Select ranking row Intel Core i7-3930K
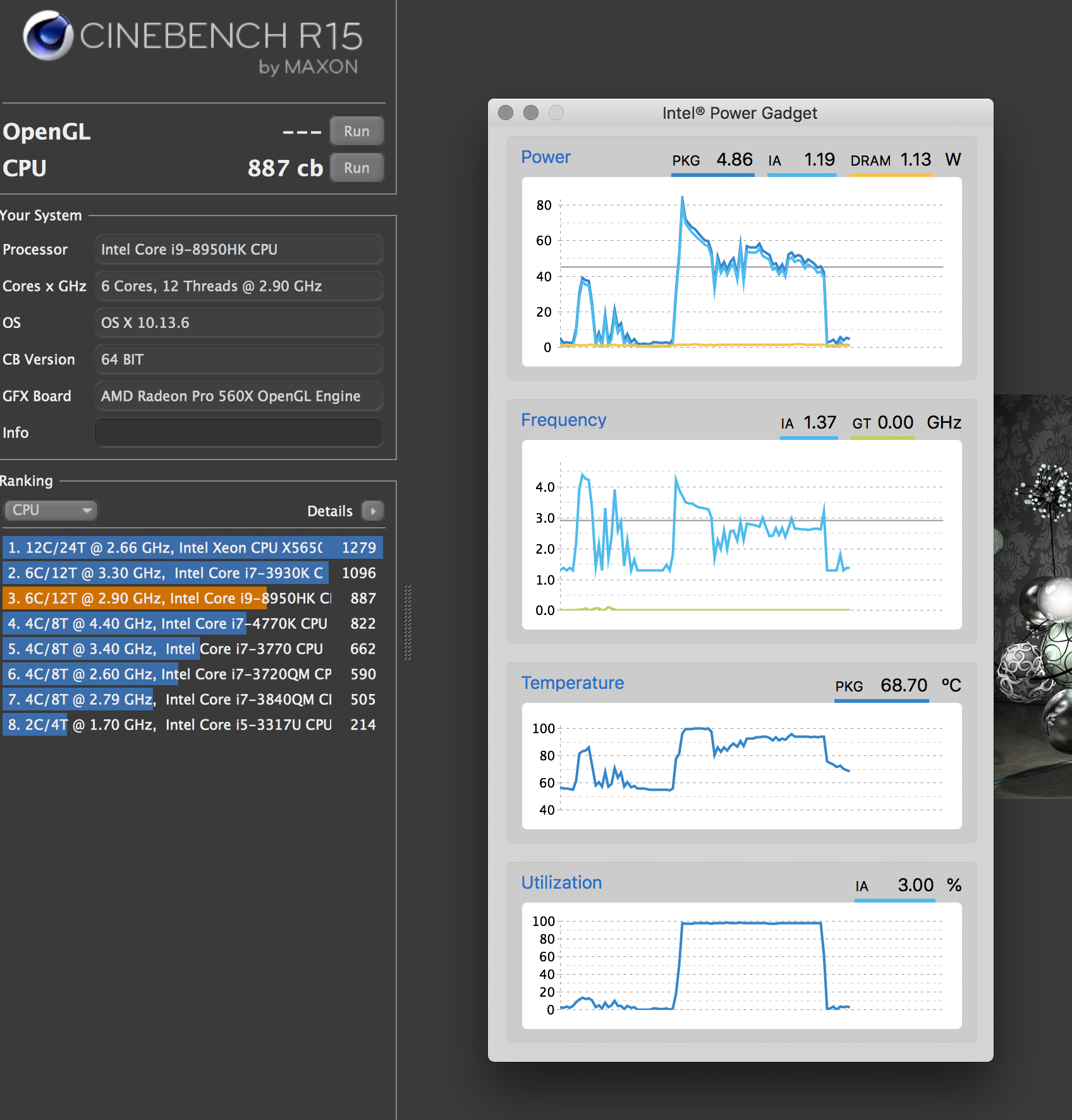 pos(193,573)
